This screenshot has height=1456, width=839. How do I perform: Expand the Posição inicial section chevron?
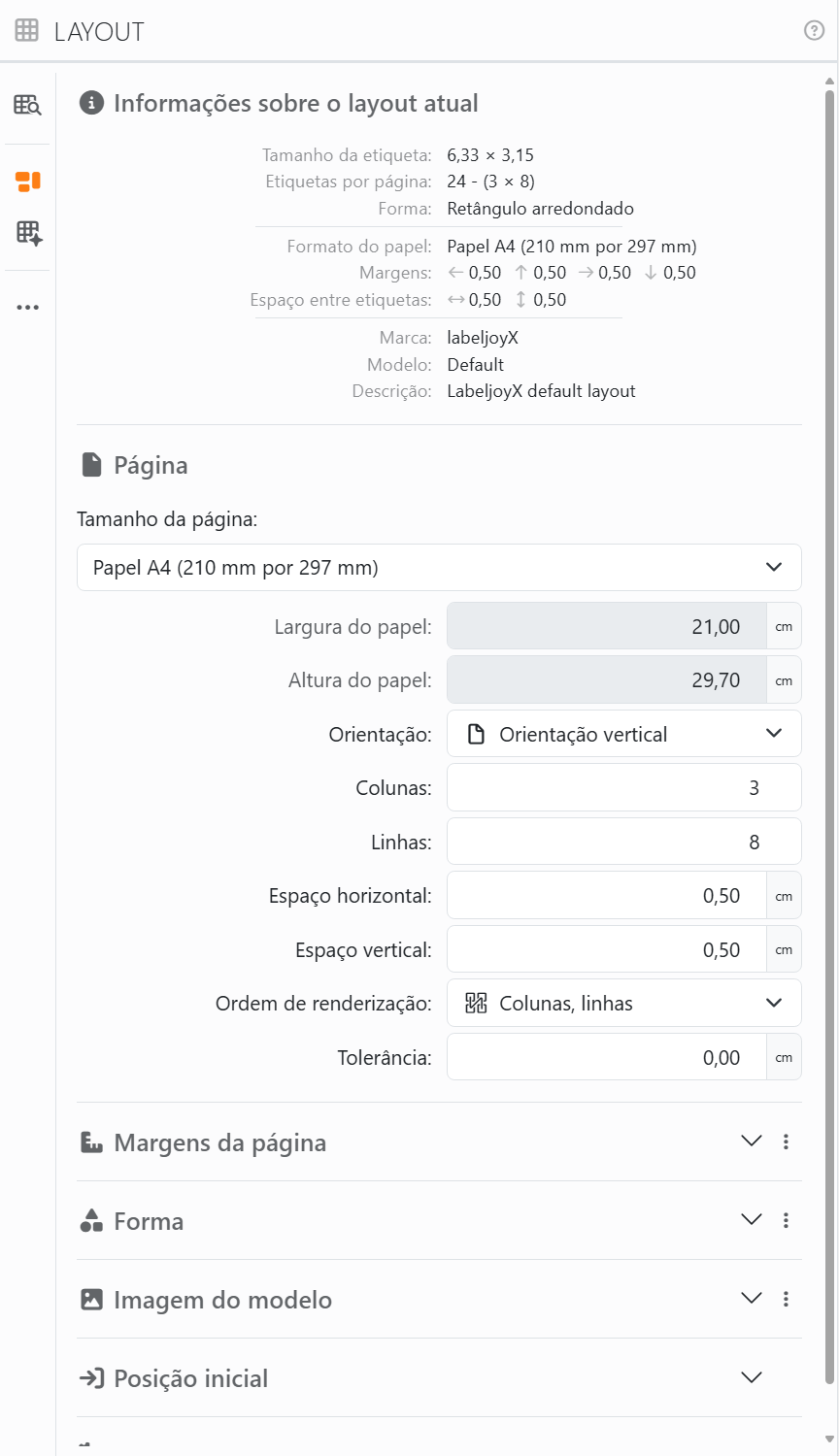click(752, 1377)
